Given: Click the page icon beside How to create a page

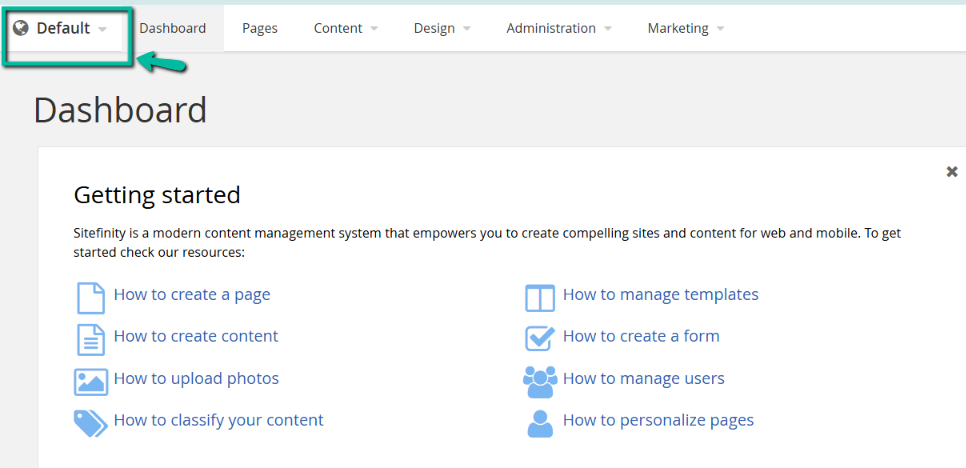Looking at the screenshot, I should click(91, 298).
